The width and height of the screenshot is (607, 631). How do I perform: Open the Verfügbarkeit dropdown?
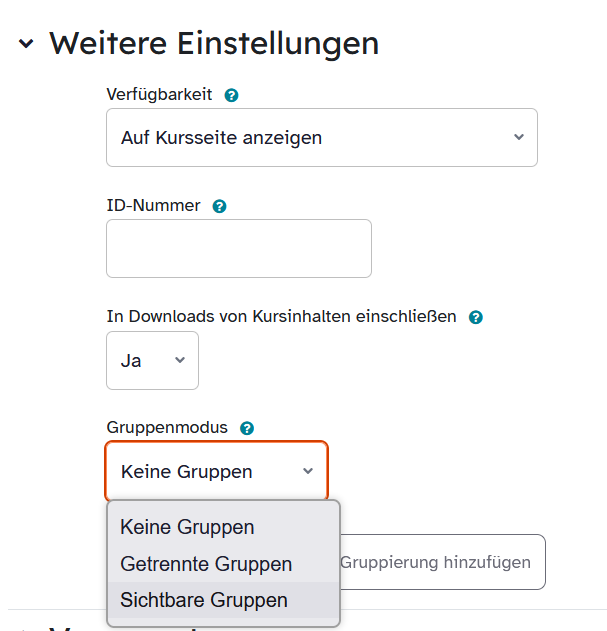point(321,137)
